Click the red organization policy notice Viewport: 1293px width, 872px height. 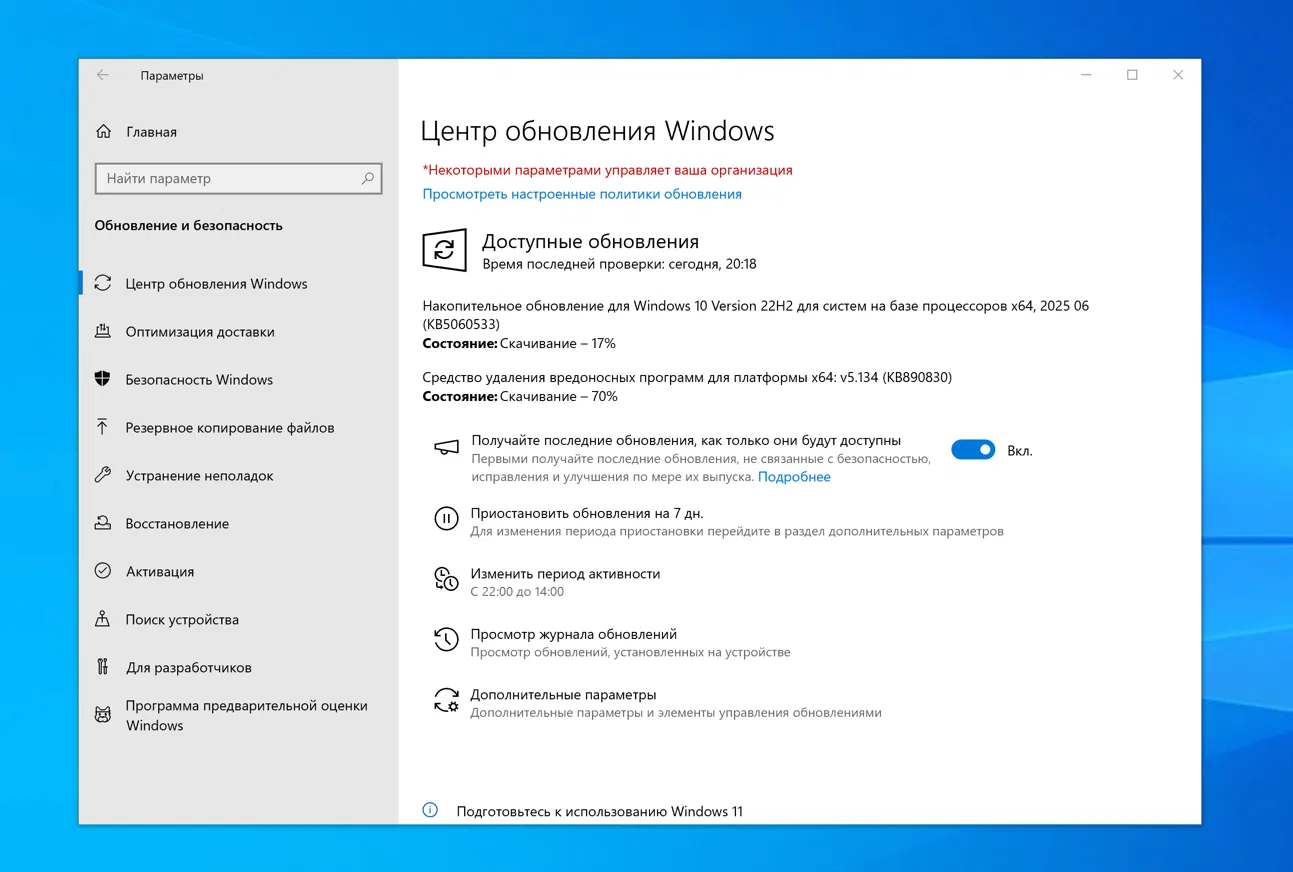tap(607, 170)
